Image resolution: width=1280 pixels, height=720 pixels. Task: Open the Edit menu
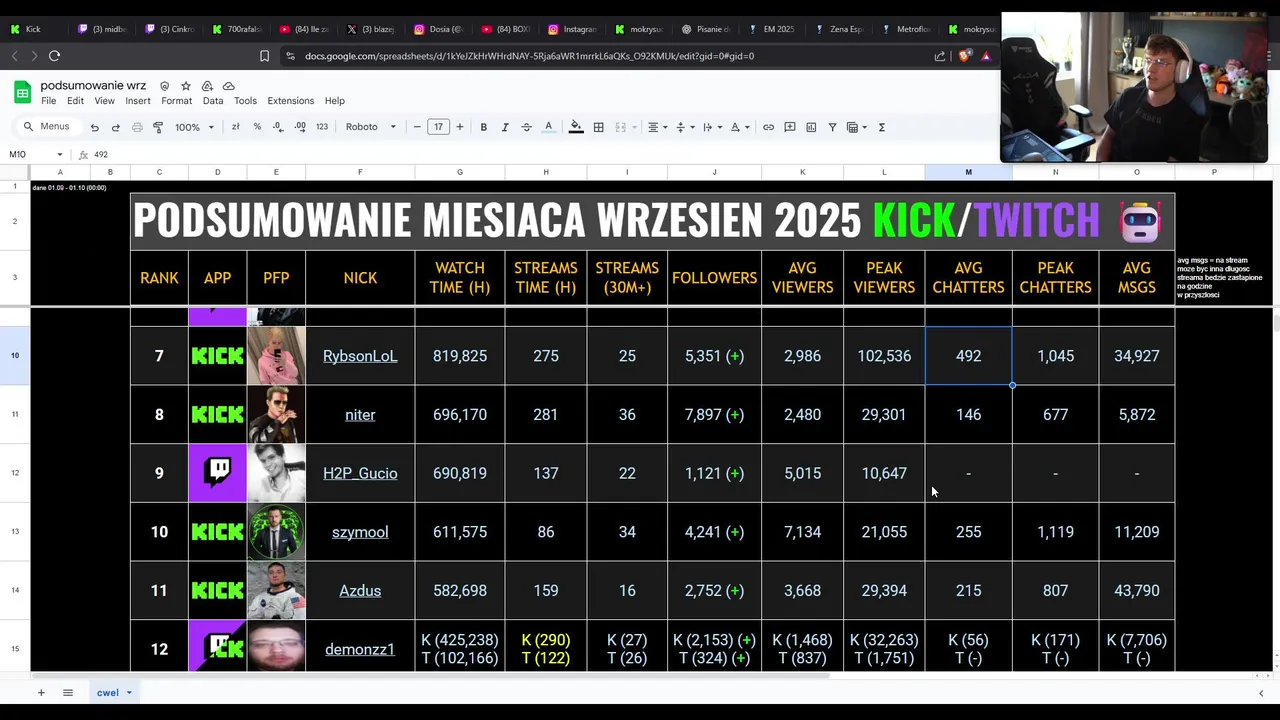coord(75,101)
